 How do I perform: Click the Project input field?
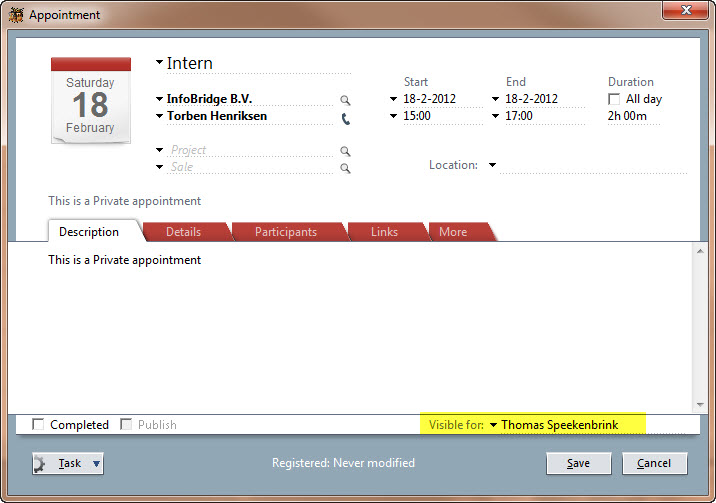pyautogui.click(x=250, y=150)
